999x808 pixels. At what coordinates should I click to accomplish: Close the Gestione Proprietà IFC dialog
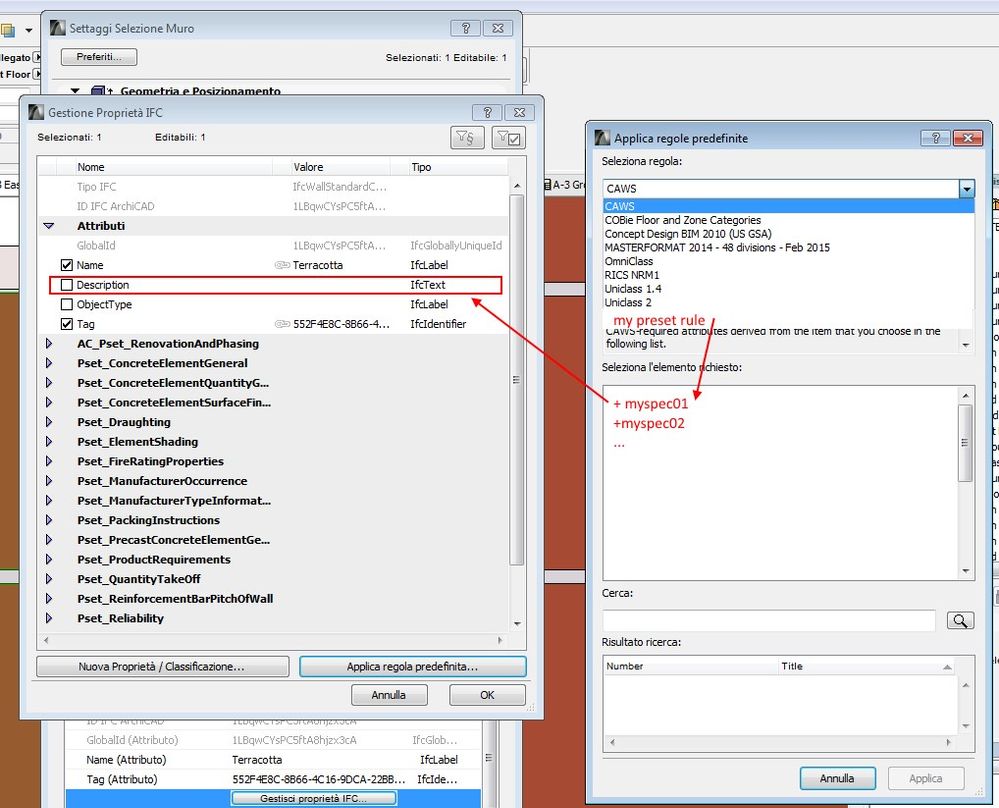tap(519, 112)
